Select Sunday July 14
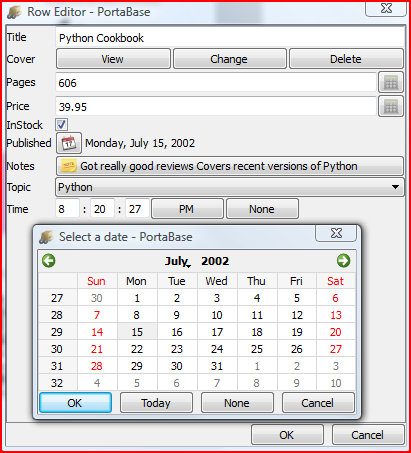 click(97, 332)
